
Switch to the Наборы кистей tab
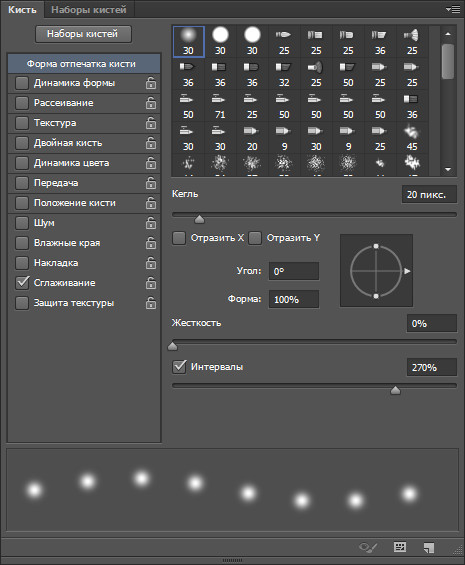tap(89, 10)
